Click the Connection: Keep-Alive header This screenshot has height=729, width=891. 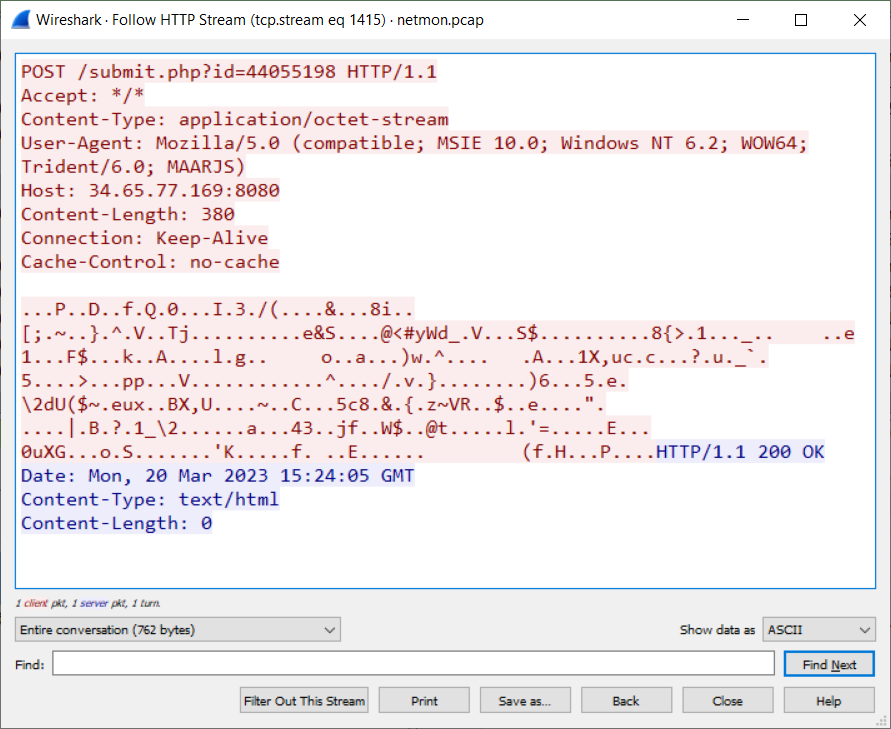[x=145, y=238]
